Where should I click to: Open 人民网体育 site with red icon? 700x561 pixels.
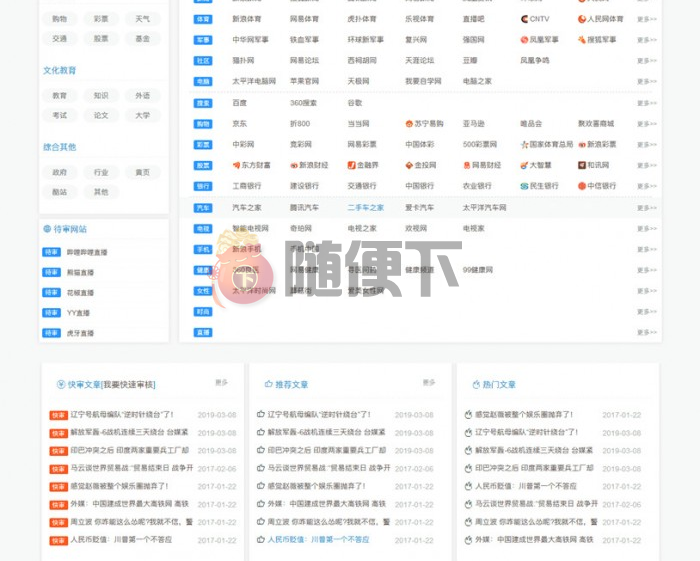coord(600,19)
